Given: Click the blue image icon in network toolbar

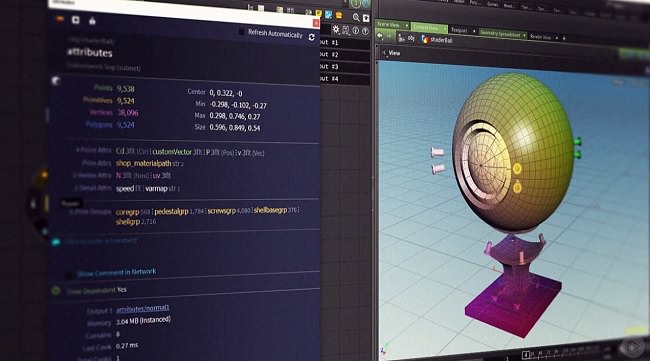Looking at the screenshot, I should [329, 15].
